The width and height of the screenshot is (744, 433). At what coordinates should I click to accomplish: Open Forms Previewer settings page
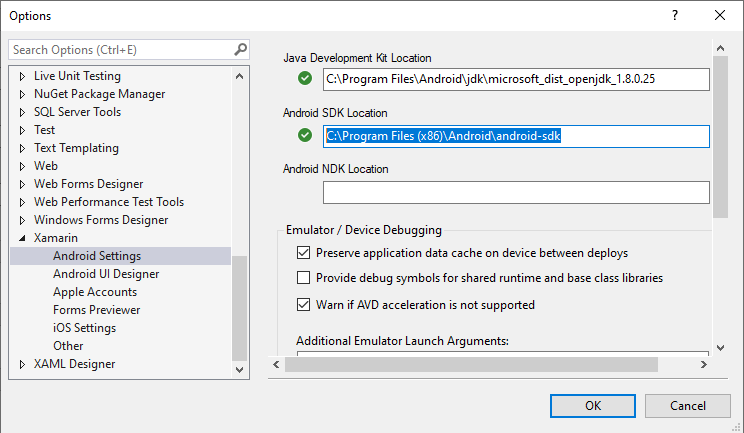tap(96, 310)
